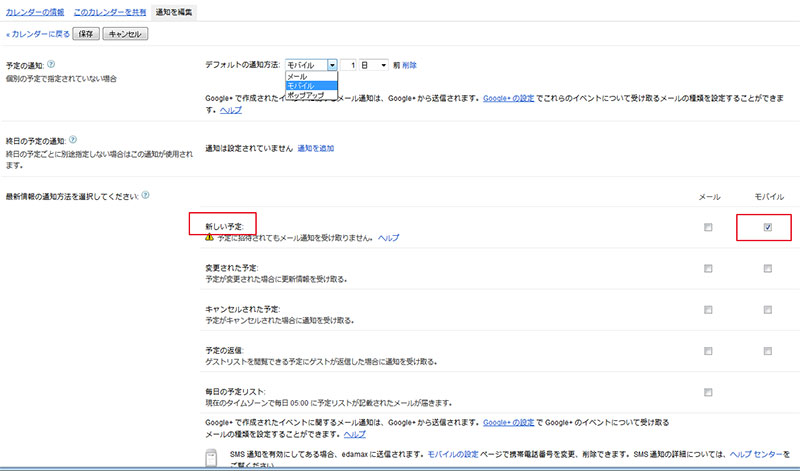
Task: Click the mobile phone SMS icon
Action: point(211,458)
